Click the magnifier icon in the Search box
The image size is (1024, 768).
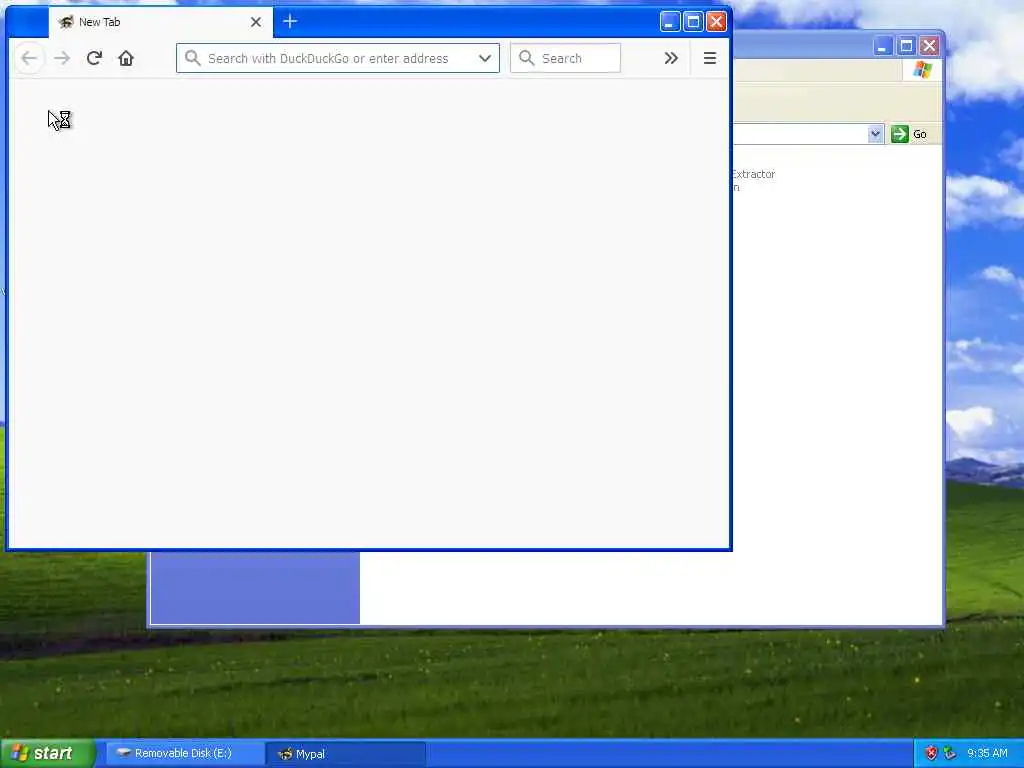(x=526, y=58)
